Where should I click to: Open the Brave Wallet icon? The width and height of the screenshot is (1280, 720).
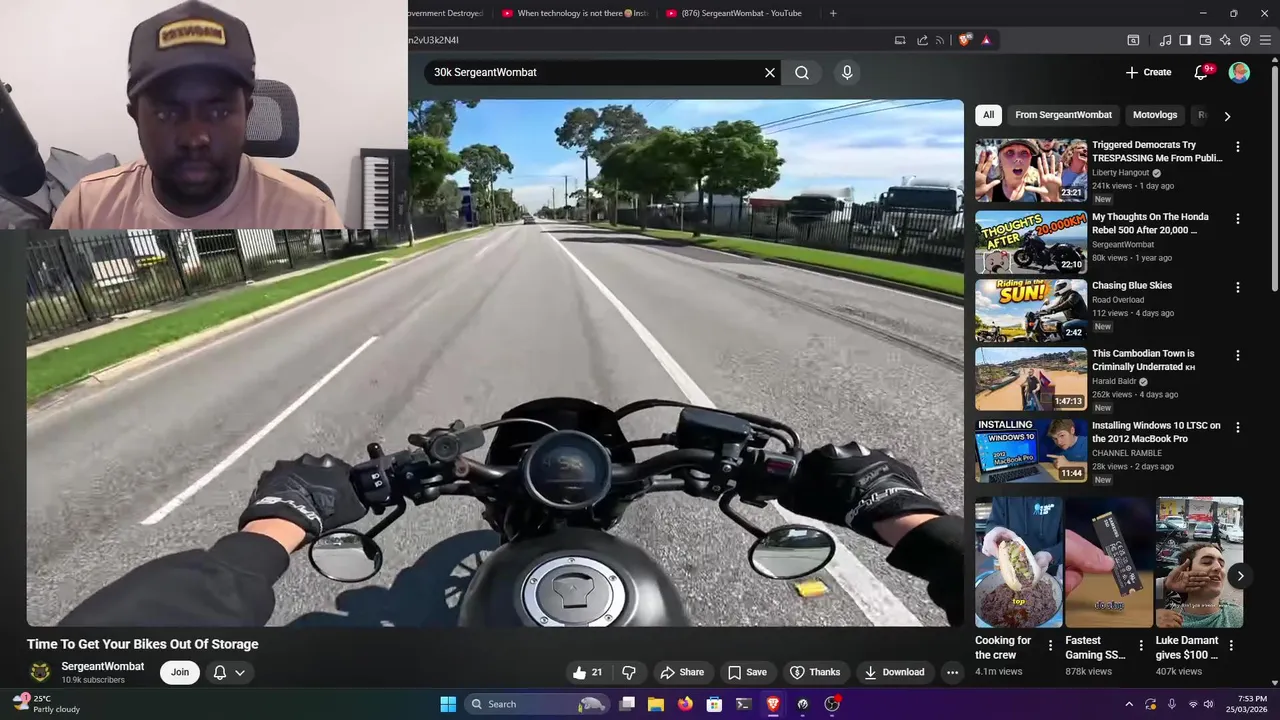coord(1205,40)
